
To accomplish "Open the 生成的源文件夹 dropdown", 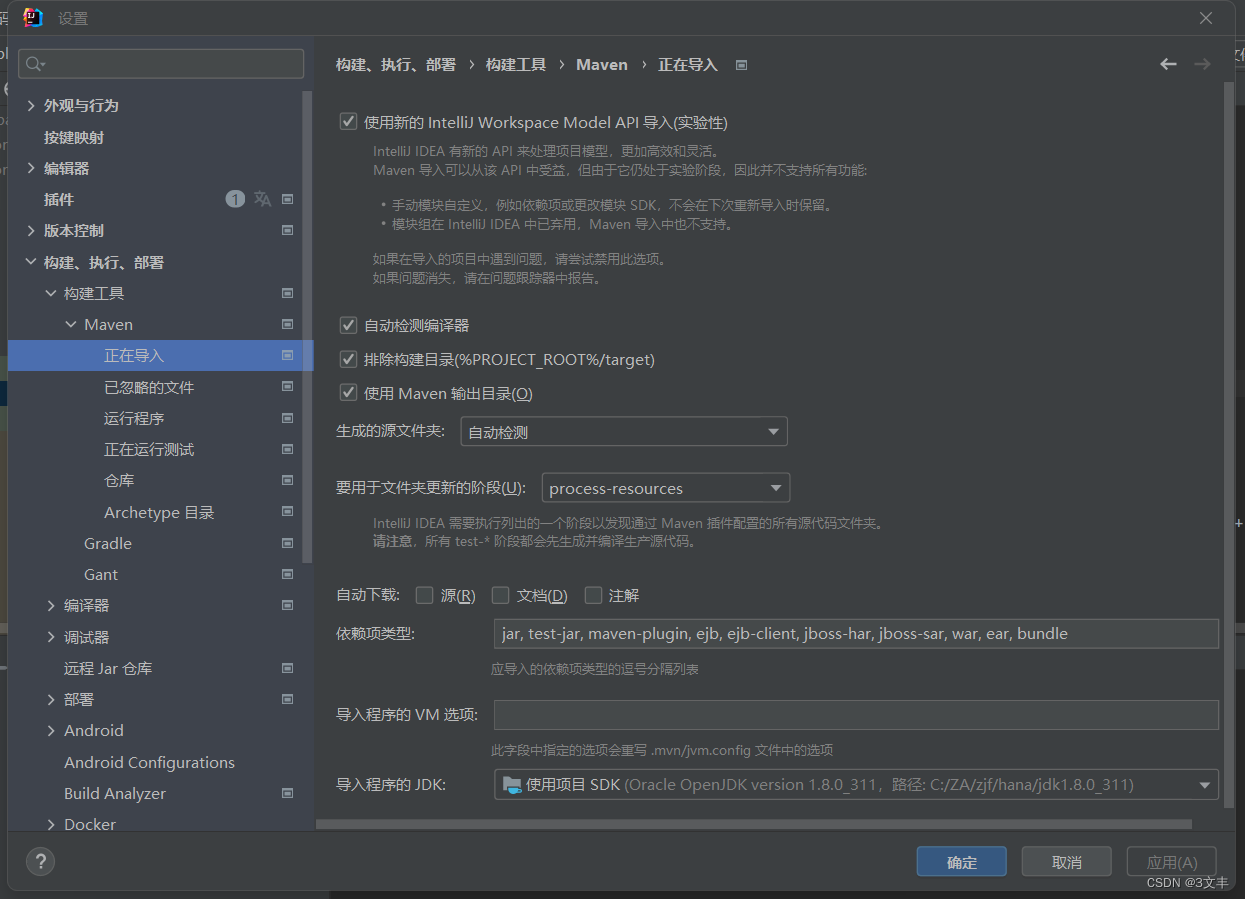I will point(624,432).
